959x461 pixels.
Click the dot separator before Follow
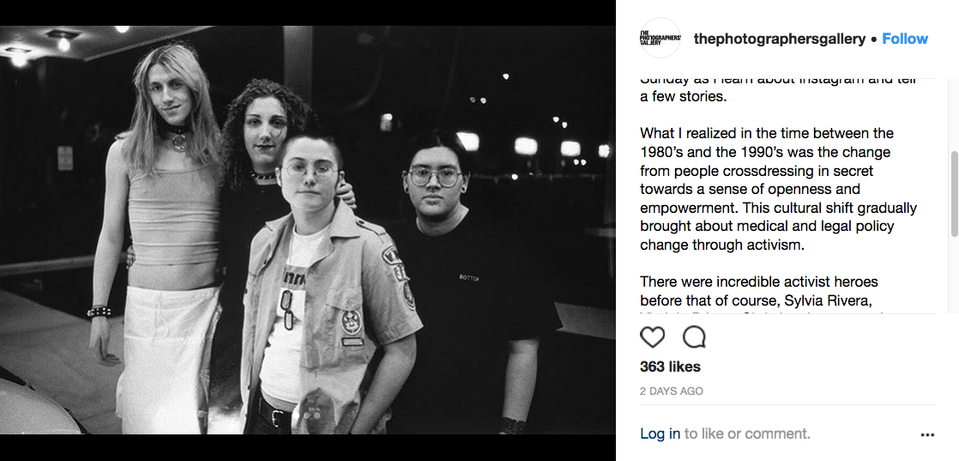click(873, 39)
